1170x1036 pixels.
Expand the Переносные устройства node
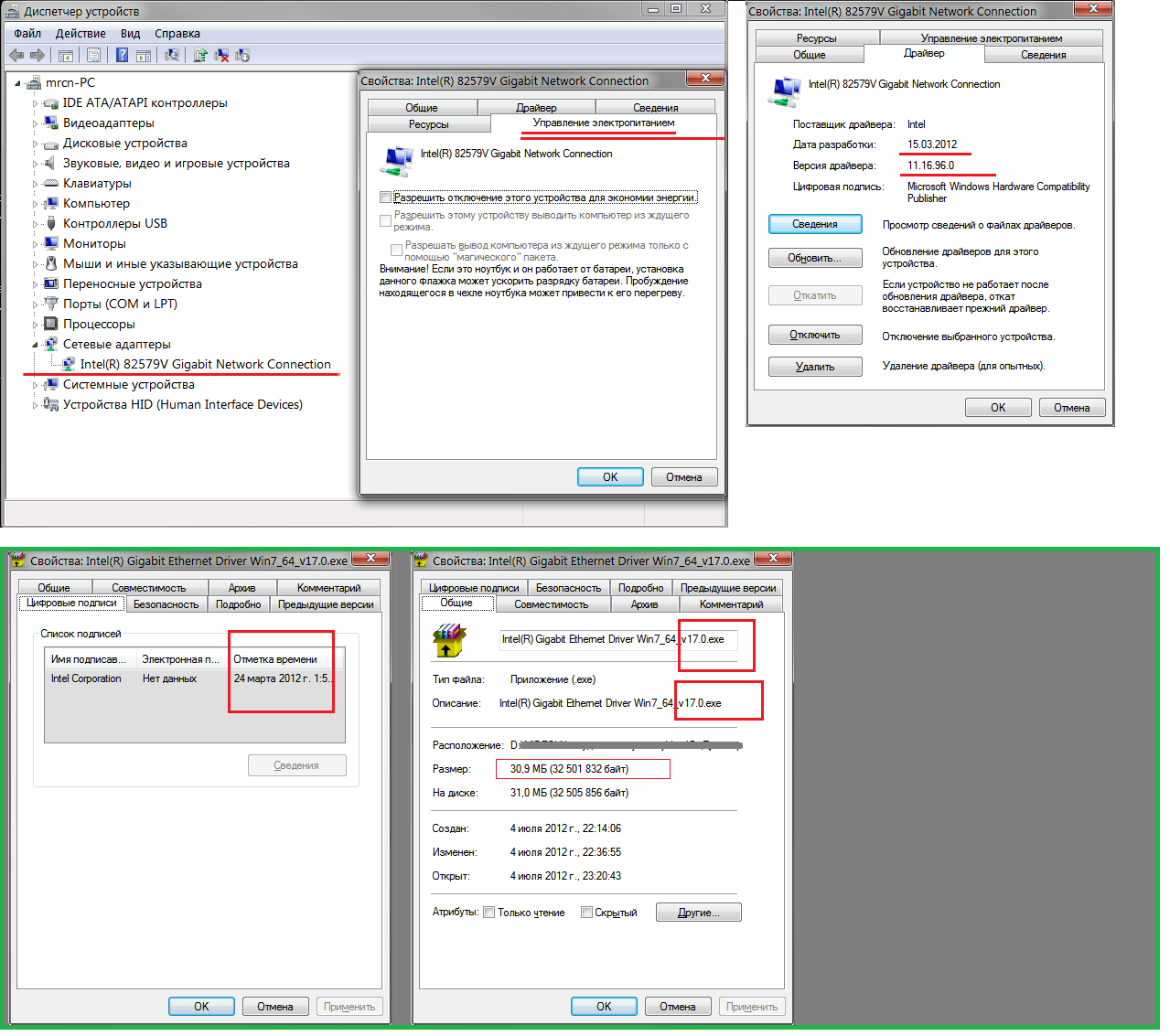tap(36, 284)
